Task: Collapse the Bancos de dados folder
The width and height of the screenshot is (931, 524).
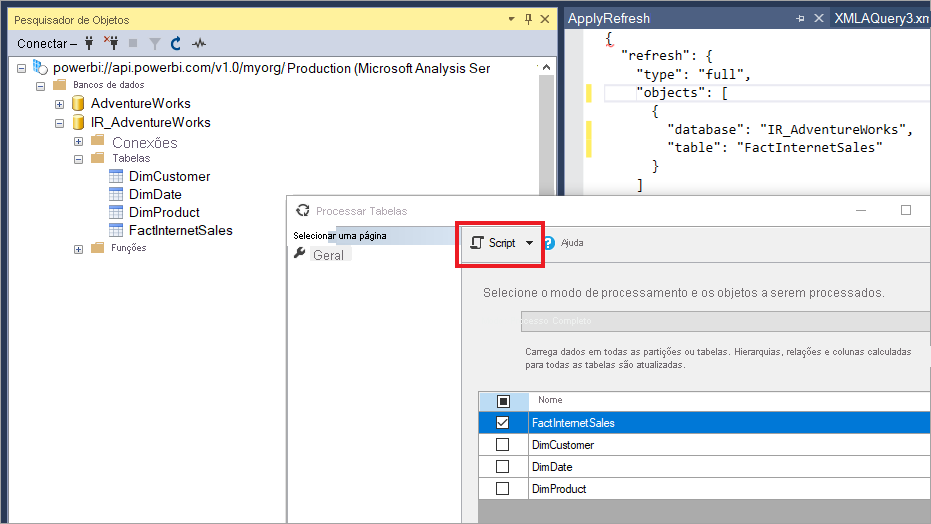Action: pos(40,86)
